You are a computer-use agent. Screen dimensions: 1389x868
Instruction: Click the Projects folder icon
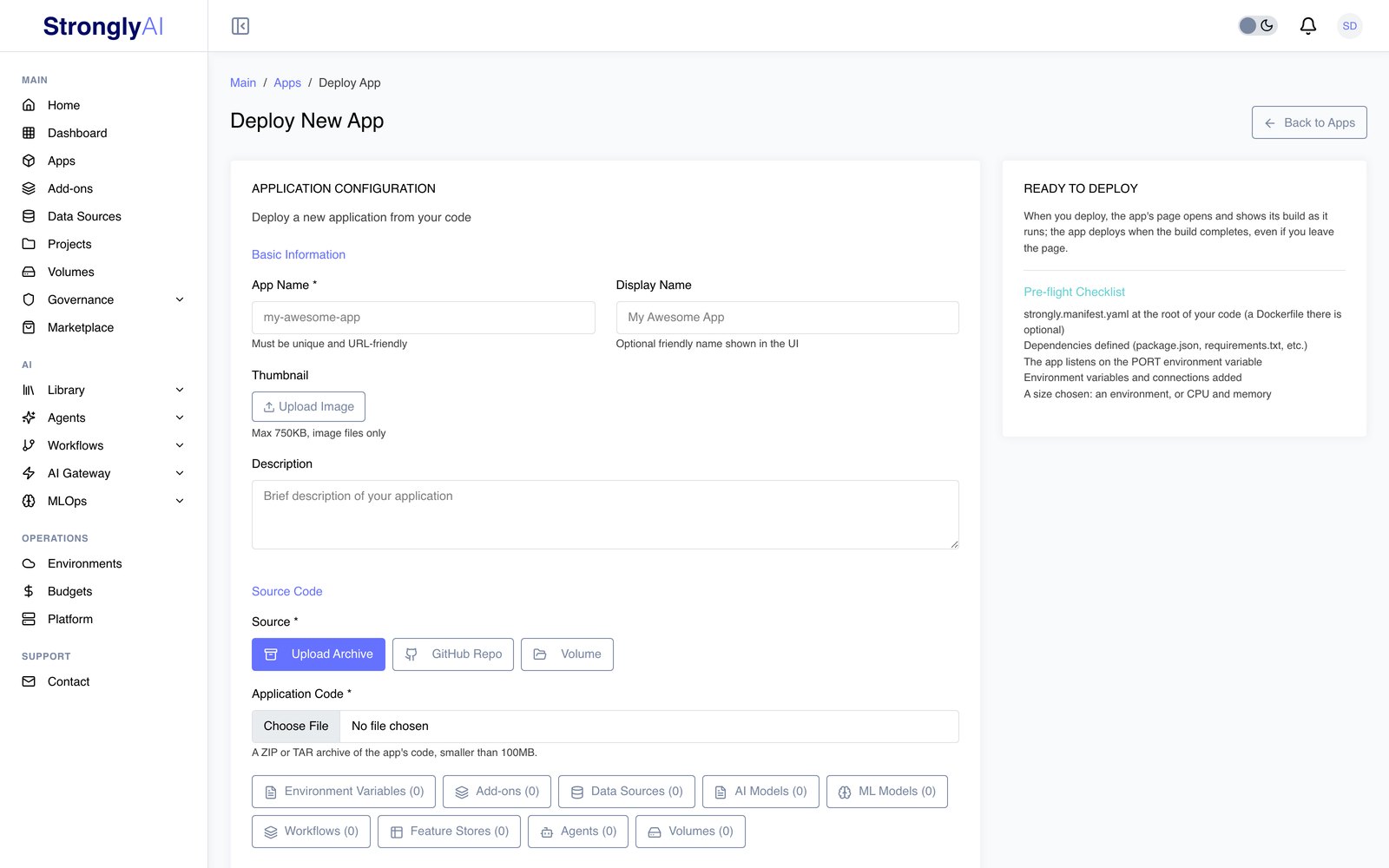(x=29, y=244)
